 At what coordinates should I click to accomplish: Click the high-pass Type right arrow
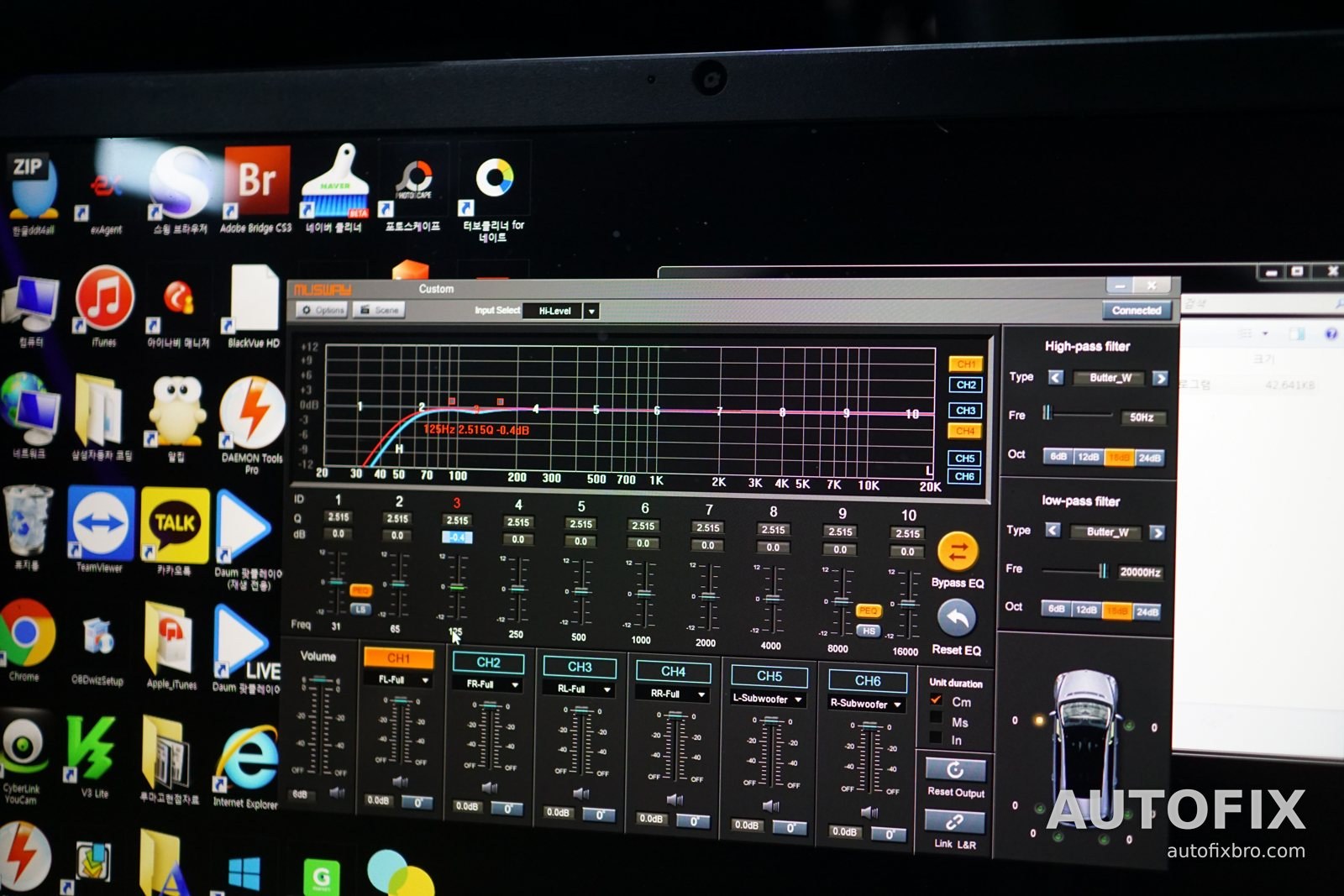[x=1160, y=379]
